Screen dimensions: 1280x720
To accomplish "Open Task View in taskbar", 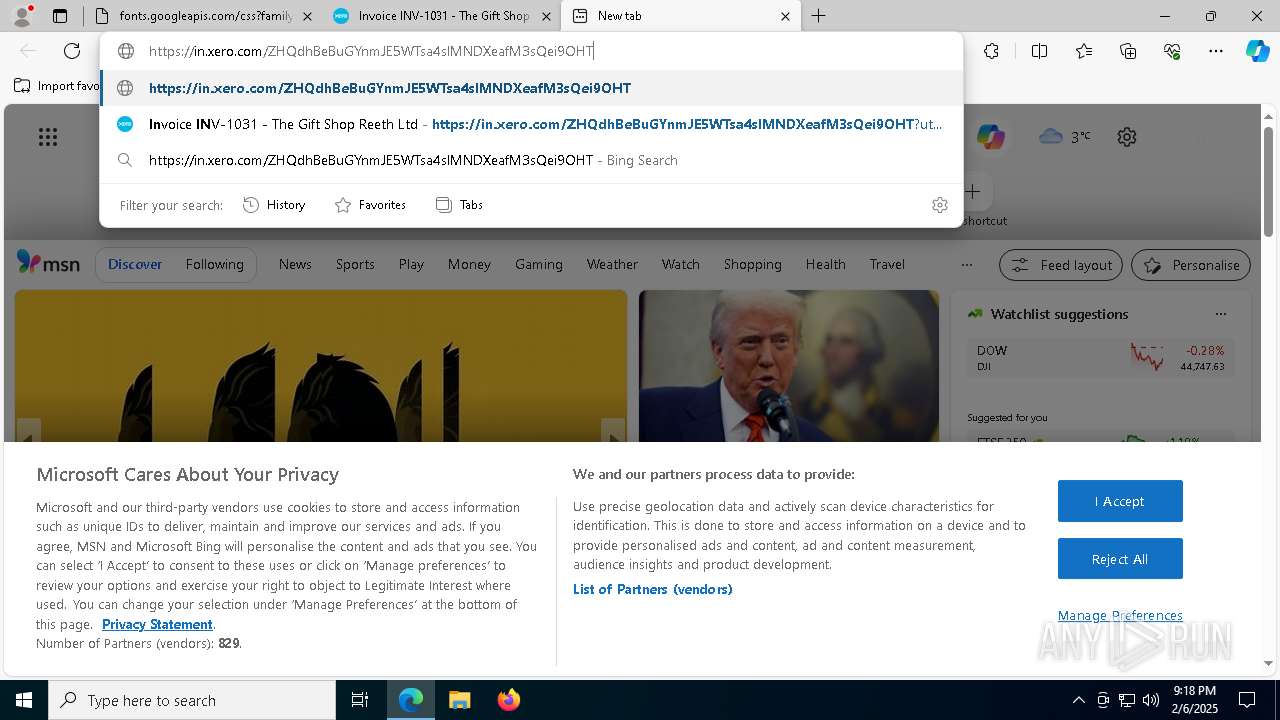I will 360,700.
